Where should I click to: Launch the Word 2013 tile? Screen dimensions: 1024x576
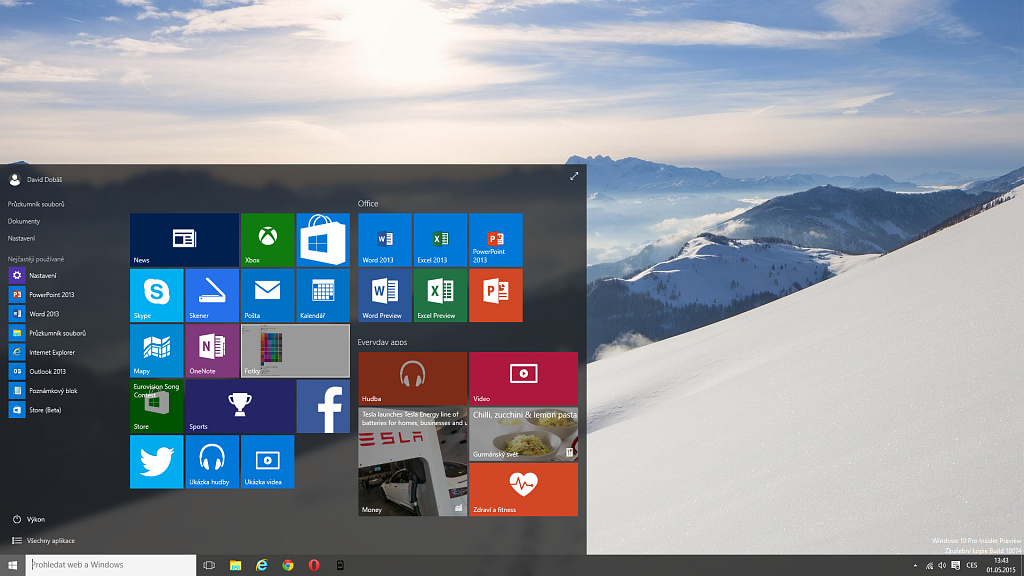point(385,240)
